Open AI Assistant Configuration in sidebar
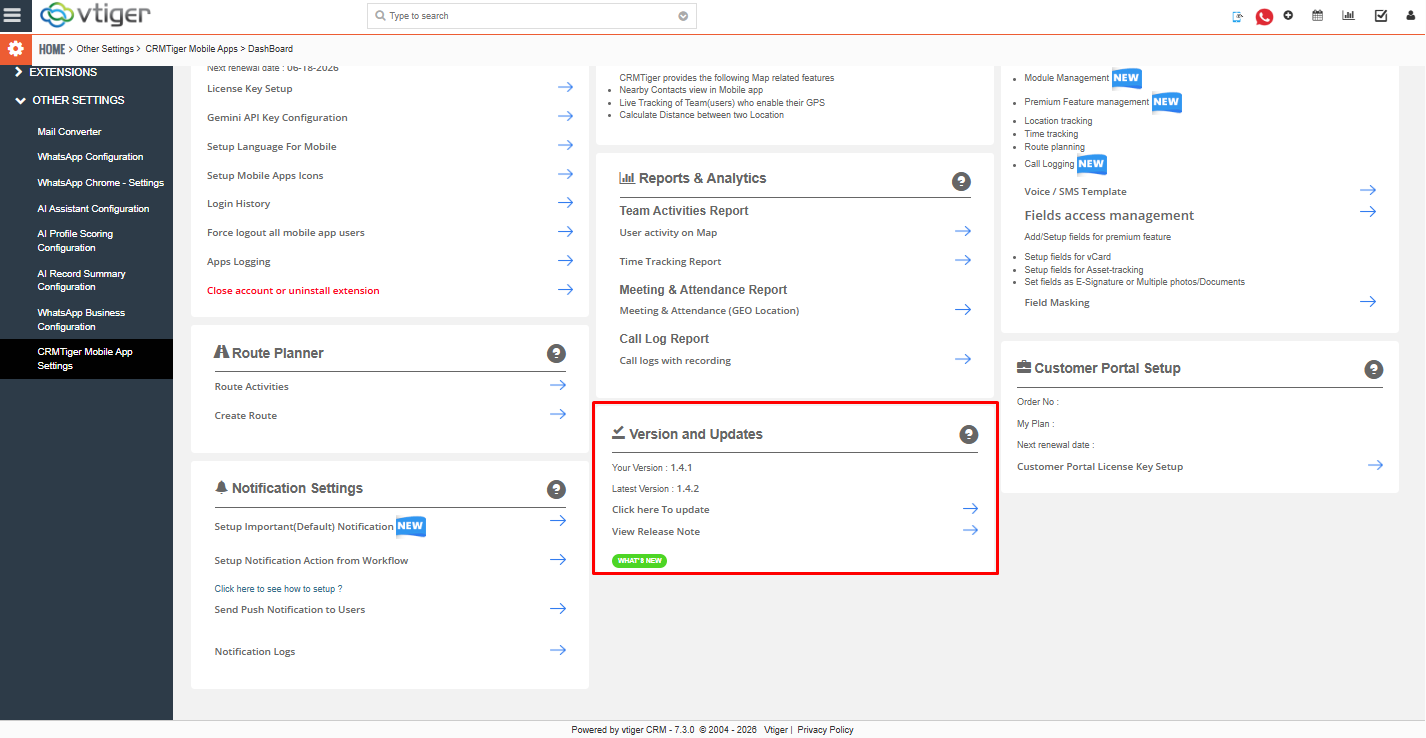Image resolution: width=1426 pixels, height=738 pixels. tap(93, 209)
